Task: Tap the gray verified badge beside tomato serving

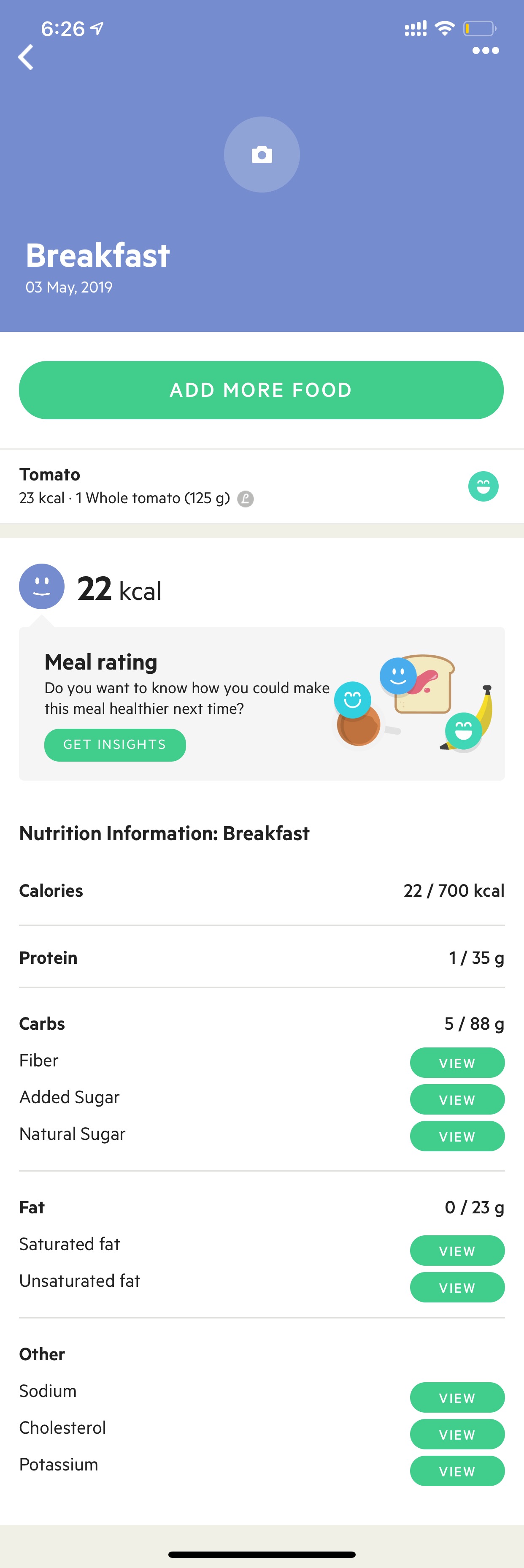Action: (245, 499)
